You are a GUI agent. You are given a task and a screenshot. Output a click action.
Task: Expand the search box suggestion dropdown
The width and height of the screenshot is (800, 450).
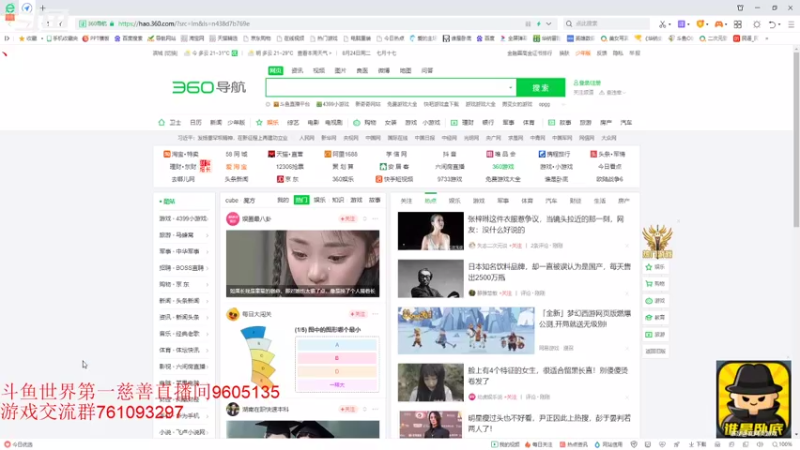tap(510, 88)
